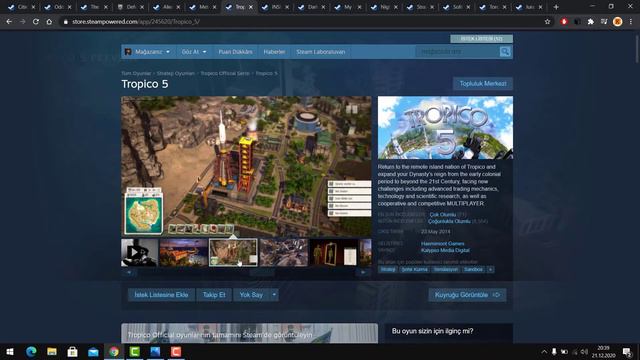
Task: Open the Çok Olumlu recent reviews link
Action: (x=442, y=215)
